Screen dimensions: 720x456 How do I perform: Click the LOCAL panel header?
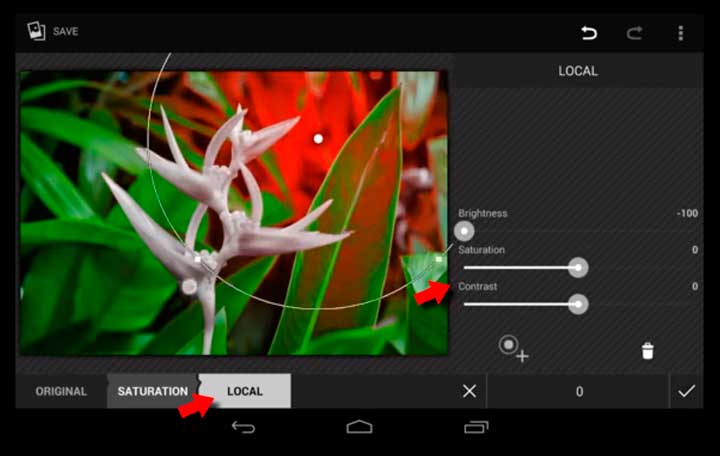point(577,71)
